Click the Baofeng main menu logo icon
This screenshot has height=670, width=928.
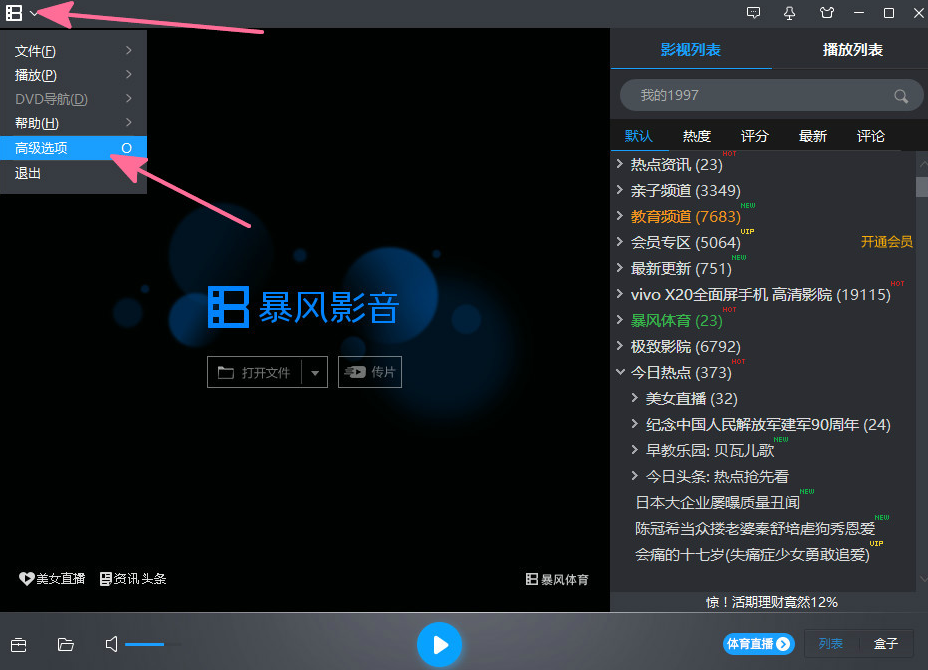point(14,12)
